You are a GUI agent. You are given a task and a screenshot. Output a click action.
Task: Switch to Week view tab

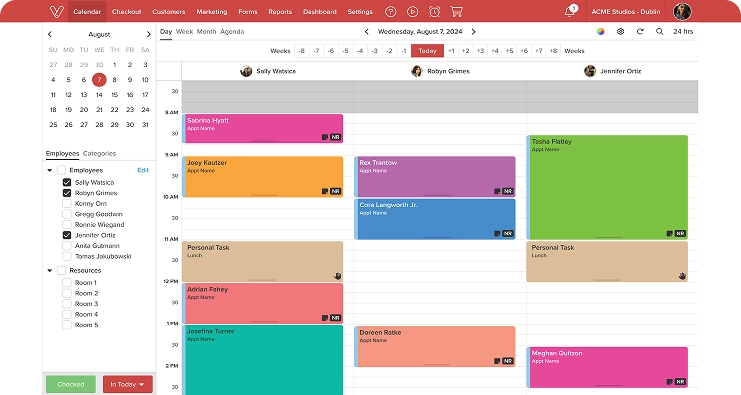coord(184,32)
